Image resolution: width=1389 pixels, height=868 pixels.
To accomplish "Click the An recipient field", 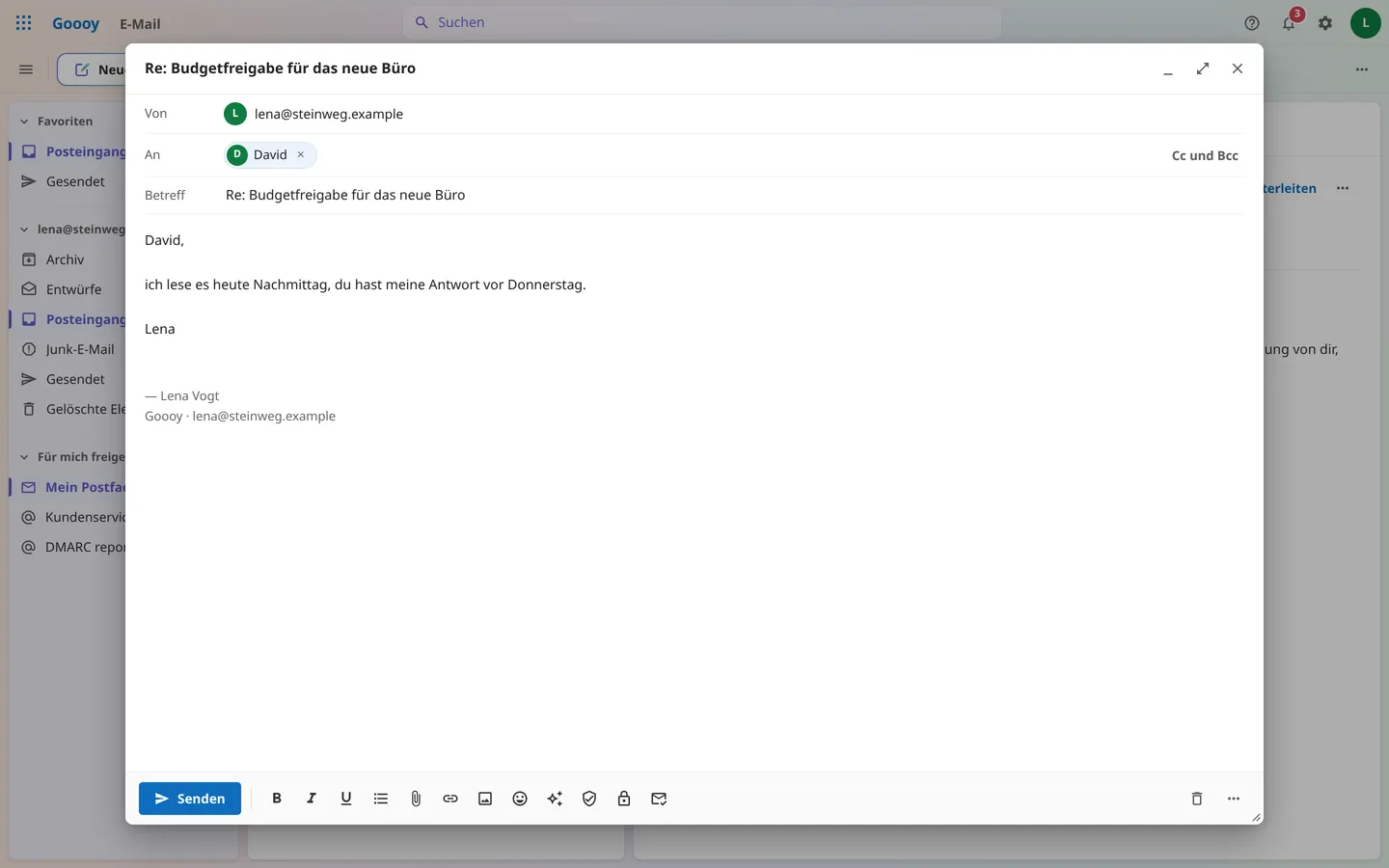I will coord(693,155).
